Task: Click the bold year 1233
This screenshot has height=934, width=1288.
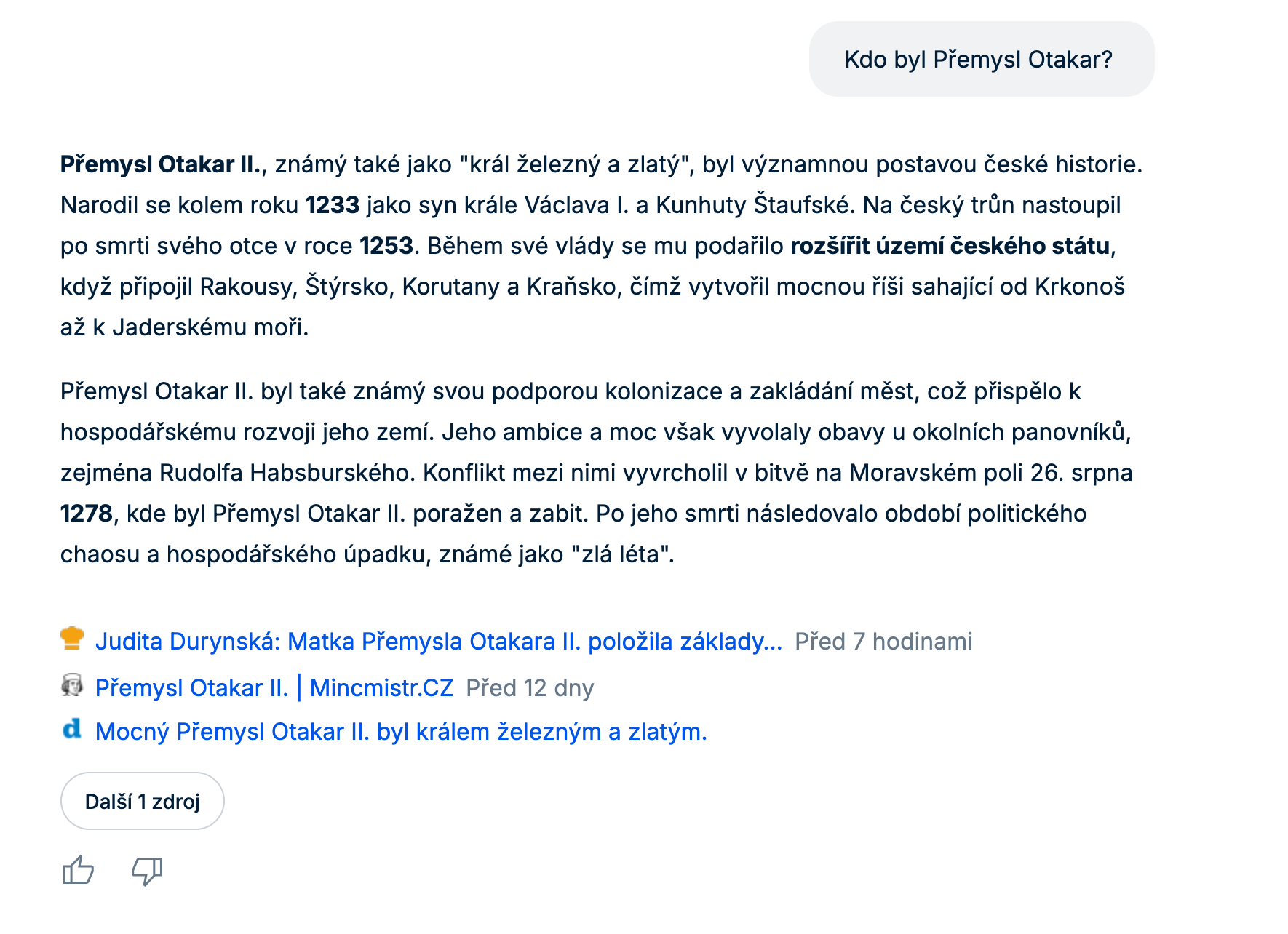Action: (x=333, y=205)
